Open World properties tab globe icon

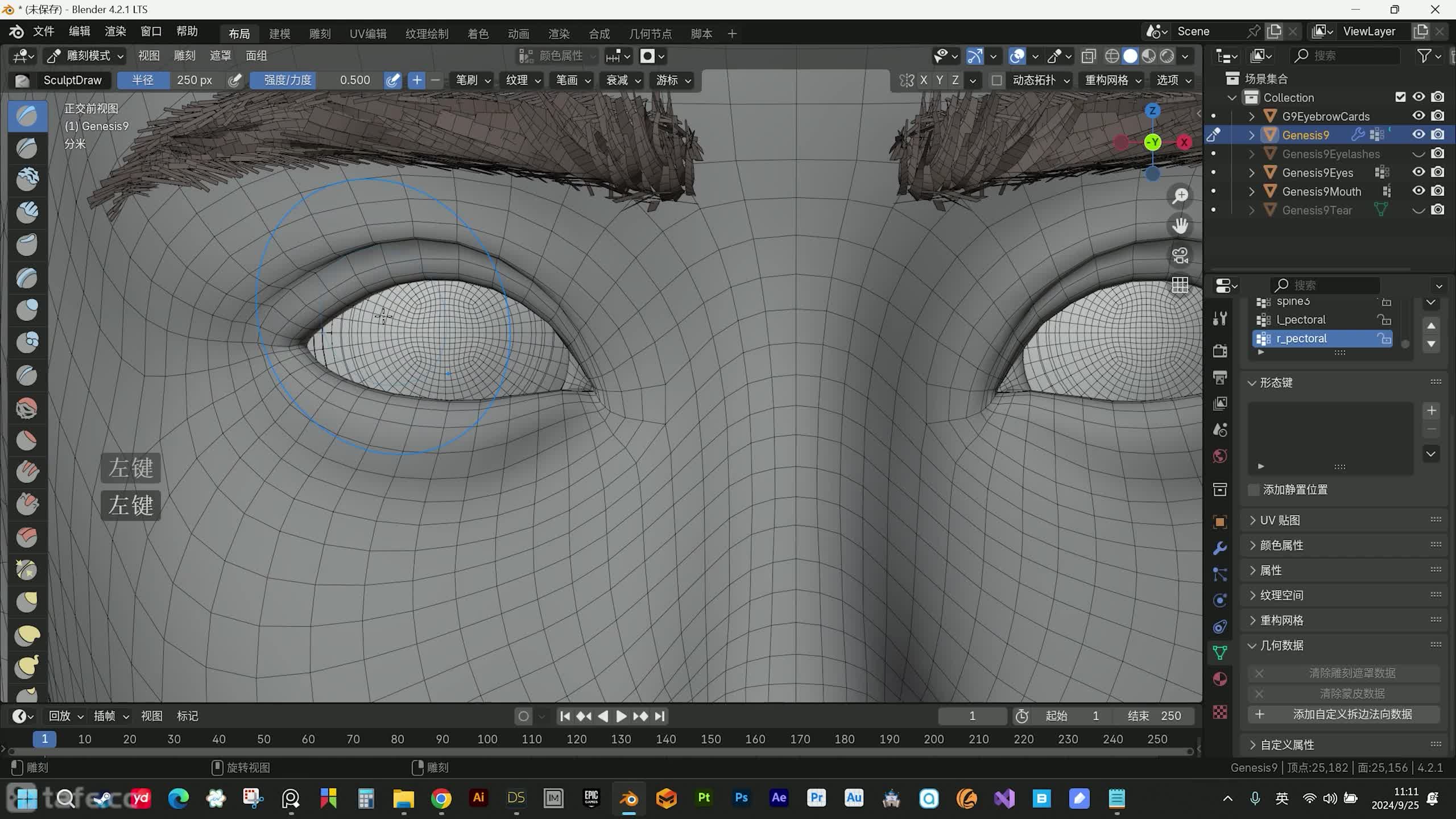click(1220, 456)
